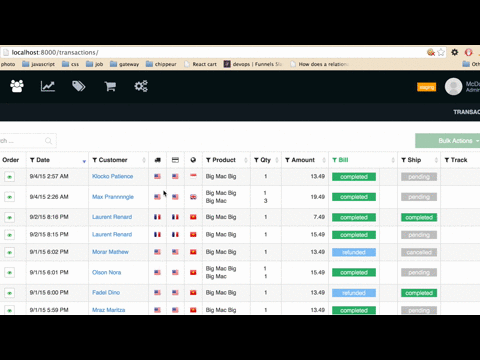Open customer Klocko Patience link
The image size is (480, 360).
112,176
